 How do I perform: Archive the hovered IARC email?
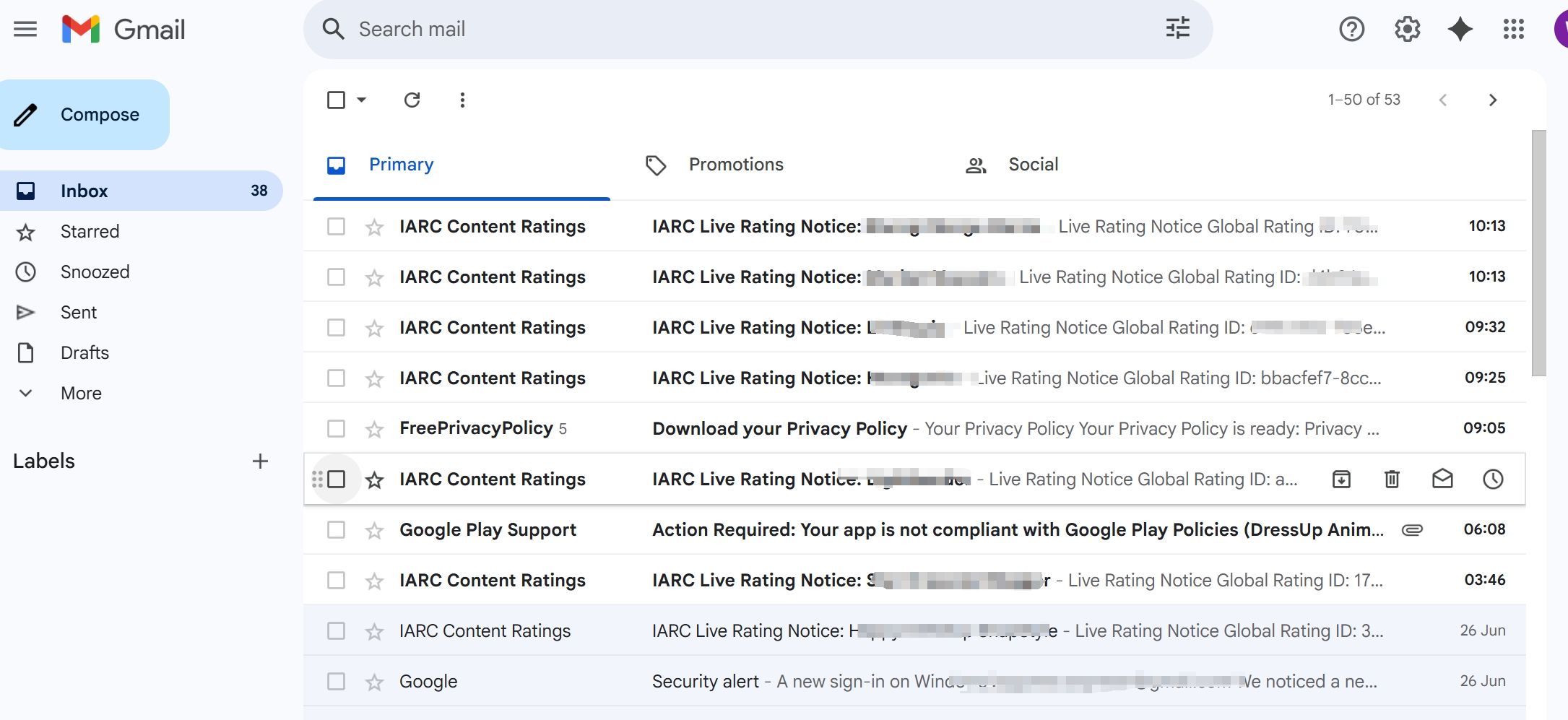point(1341,479)
